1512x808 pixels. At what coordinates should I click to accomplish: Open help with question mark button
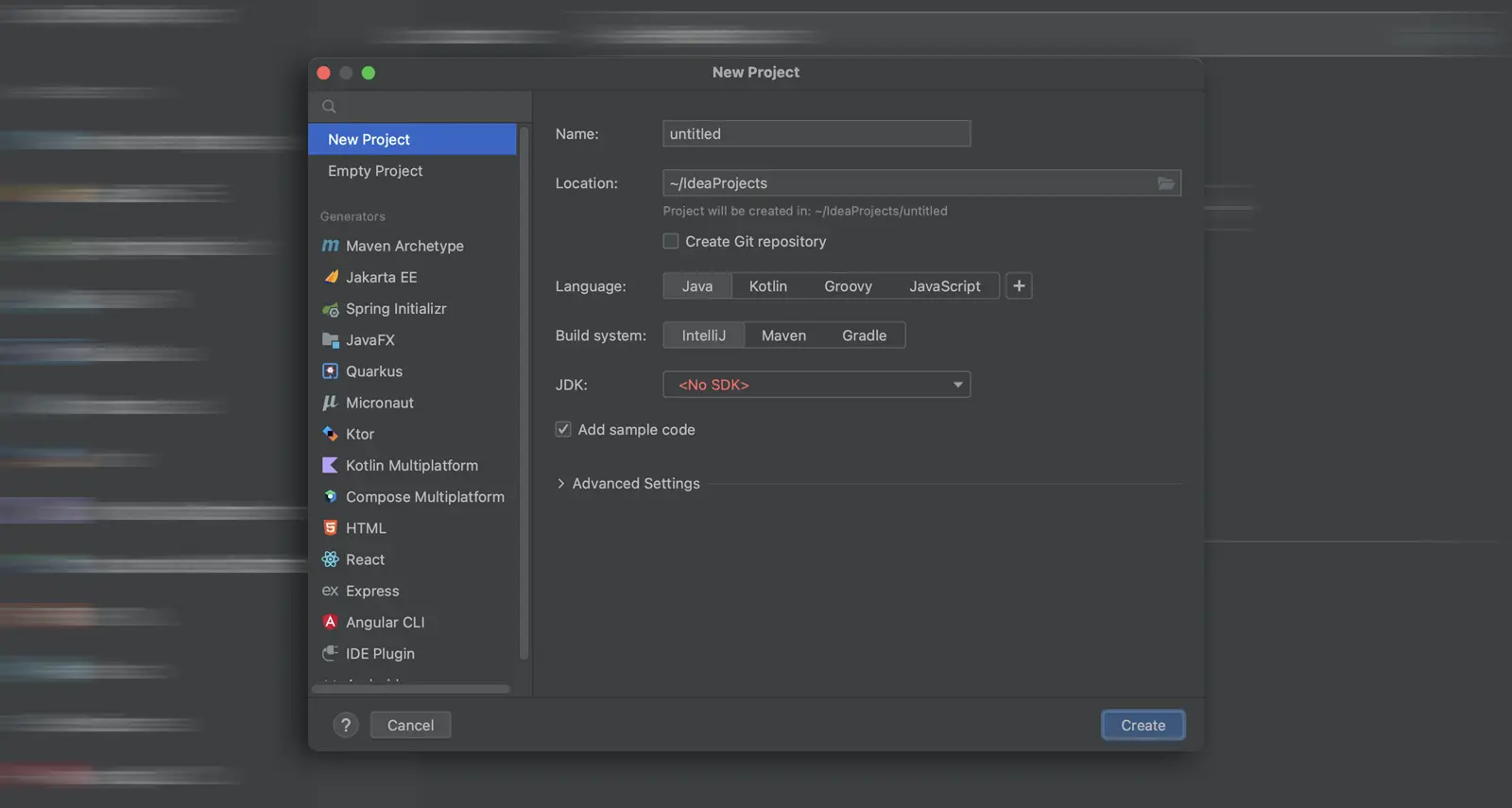pyautogui.click(x=346, y=725)
